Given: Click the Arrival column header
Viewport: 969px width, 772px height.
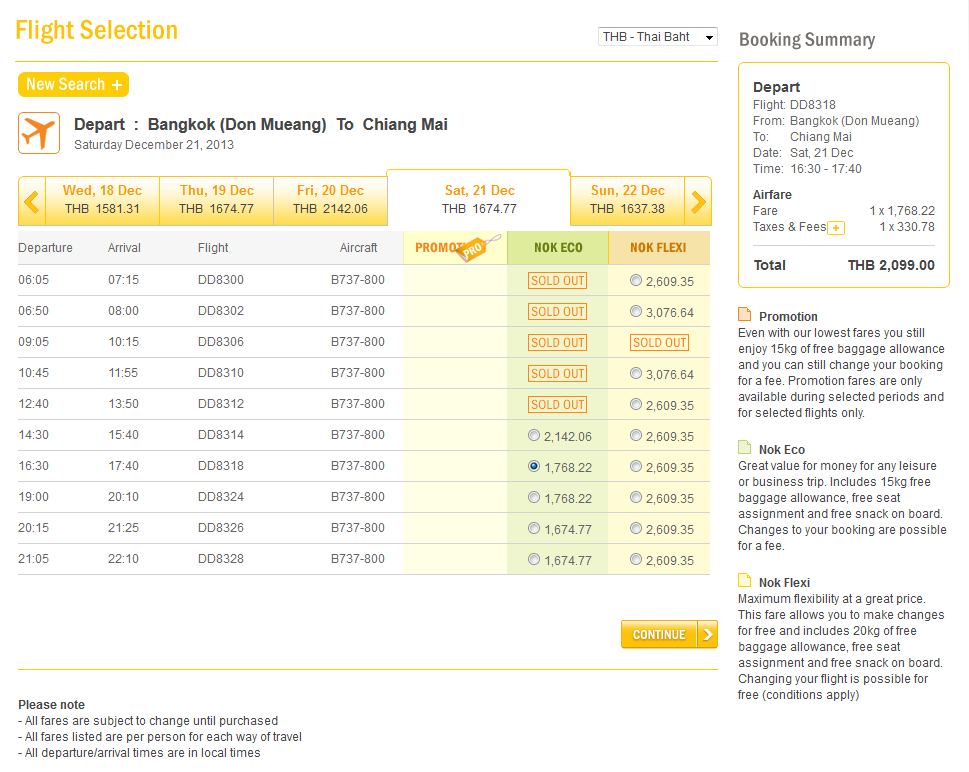Looking at the screenshot, I should tap(124, 248).
